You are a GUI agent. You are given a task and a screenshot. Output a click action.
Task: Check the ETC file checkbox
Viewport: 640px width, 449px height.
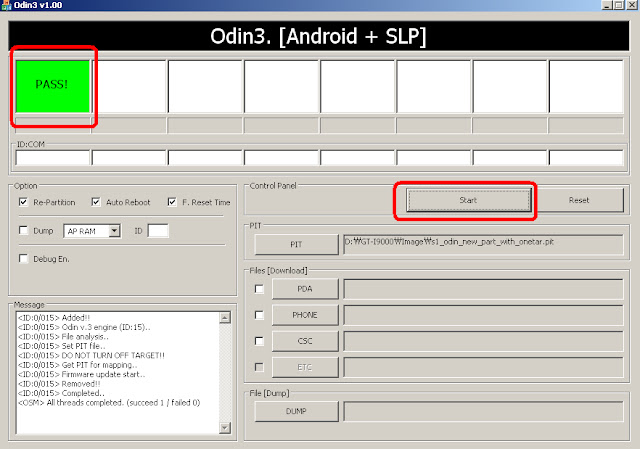(259, 367)
